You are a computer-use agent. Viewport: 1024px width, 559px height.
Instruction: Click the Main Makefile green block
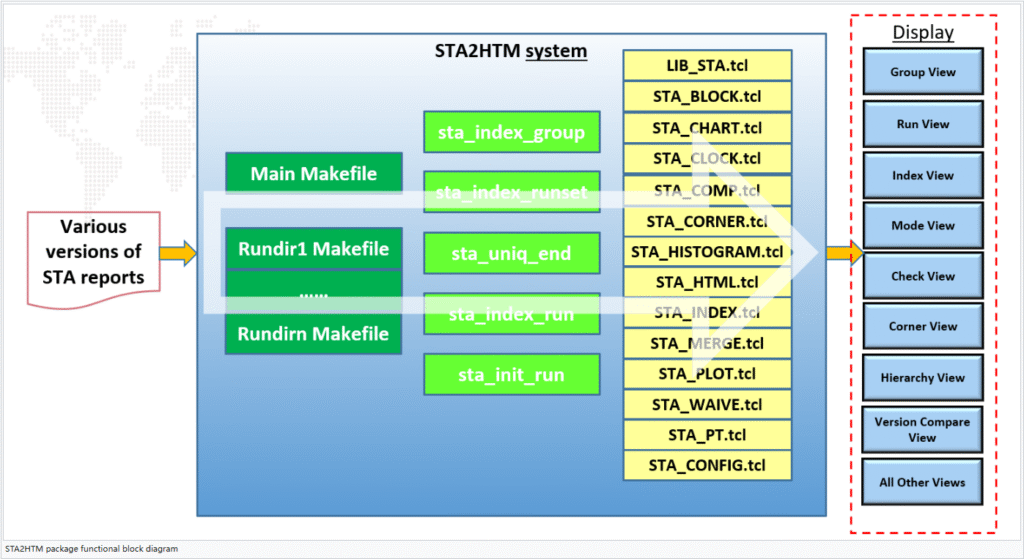tap(313, 173)
